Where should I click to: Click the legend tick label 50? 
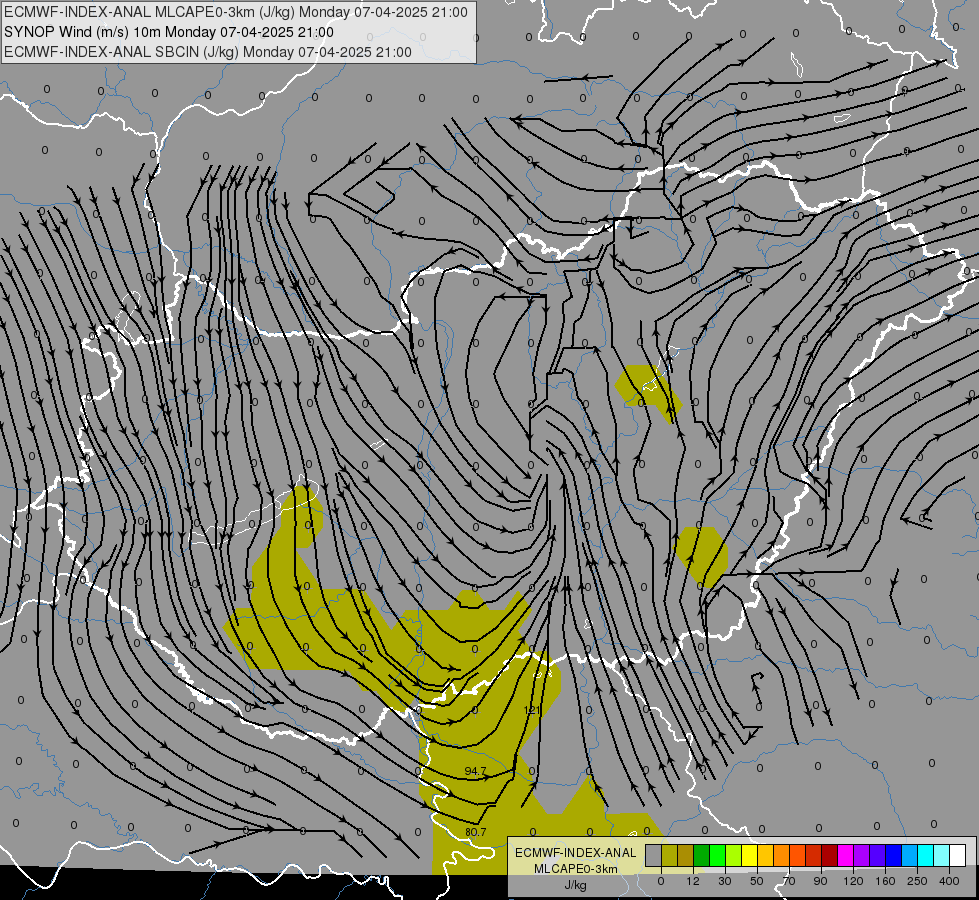757,881
